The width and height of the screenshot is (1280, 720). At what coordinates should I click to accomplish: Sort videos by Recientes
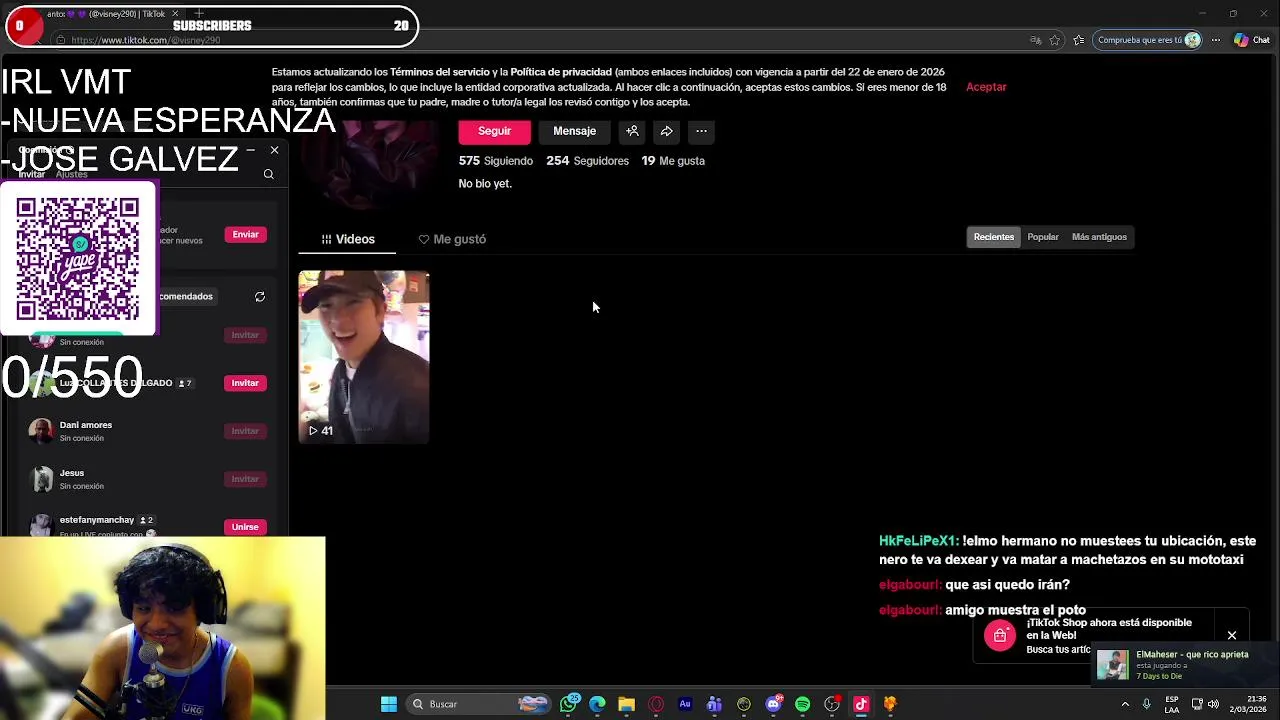click(x=994, y=237)
